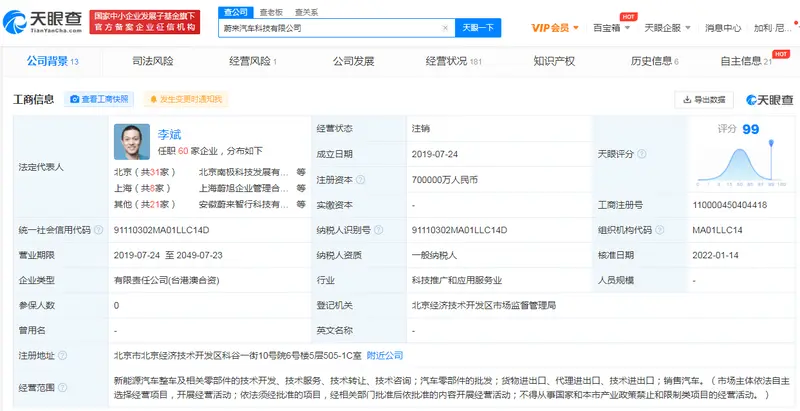
Task: Click the TianYanCha logo at top left
Action: (x=42, y=22)
